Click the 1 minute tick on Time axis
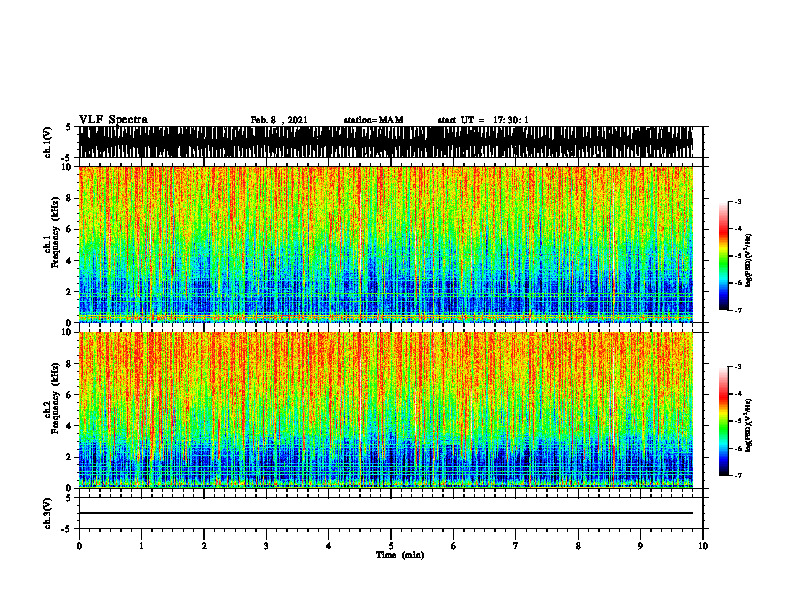 click(141, 546)
